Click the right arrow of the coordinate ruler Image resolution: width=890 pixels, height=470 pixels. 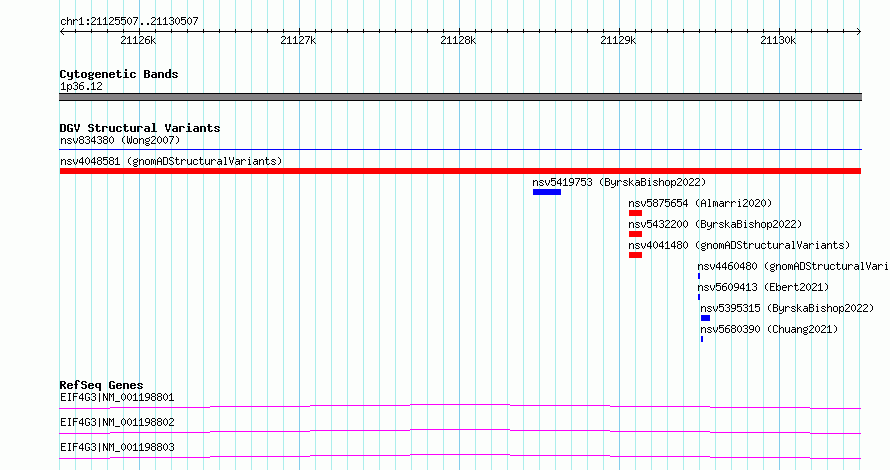coord(859,32)
